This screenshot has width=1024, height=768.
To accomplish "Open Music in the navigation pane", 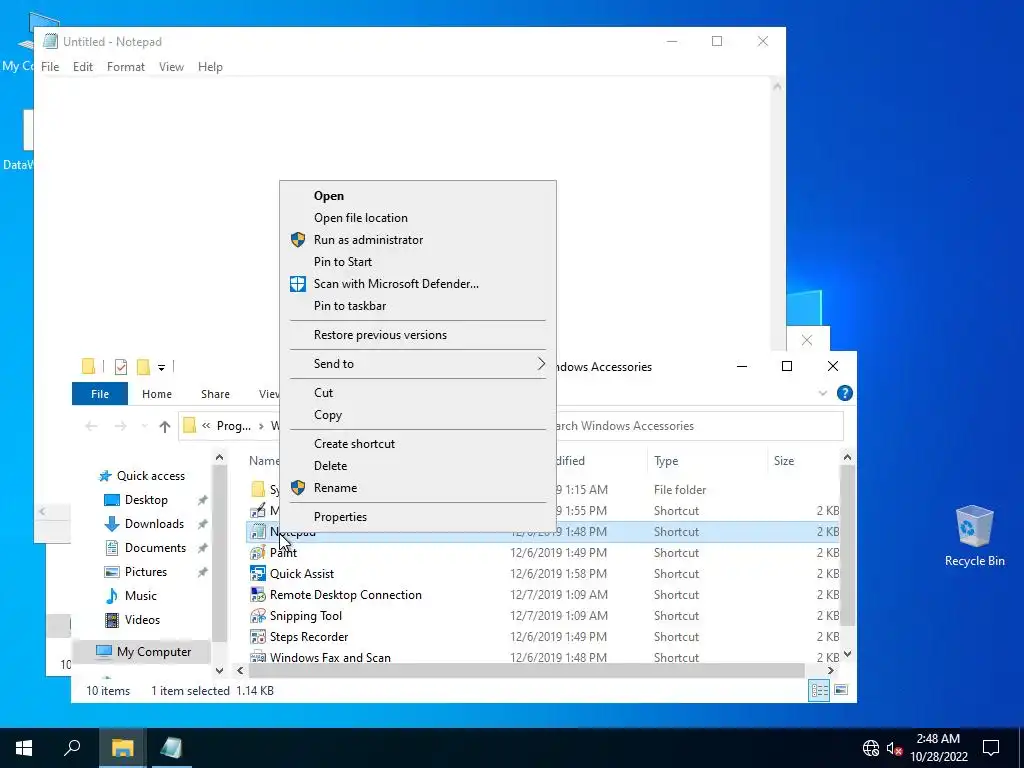I will [x=140, y=596].
